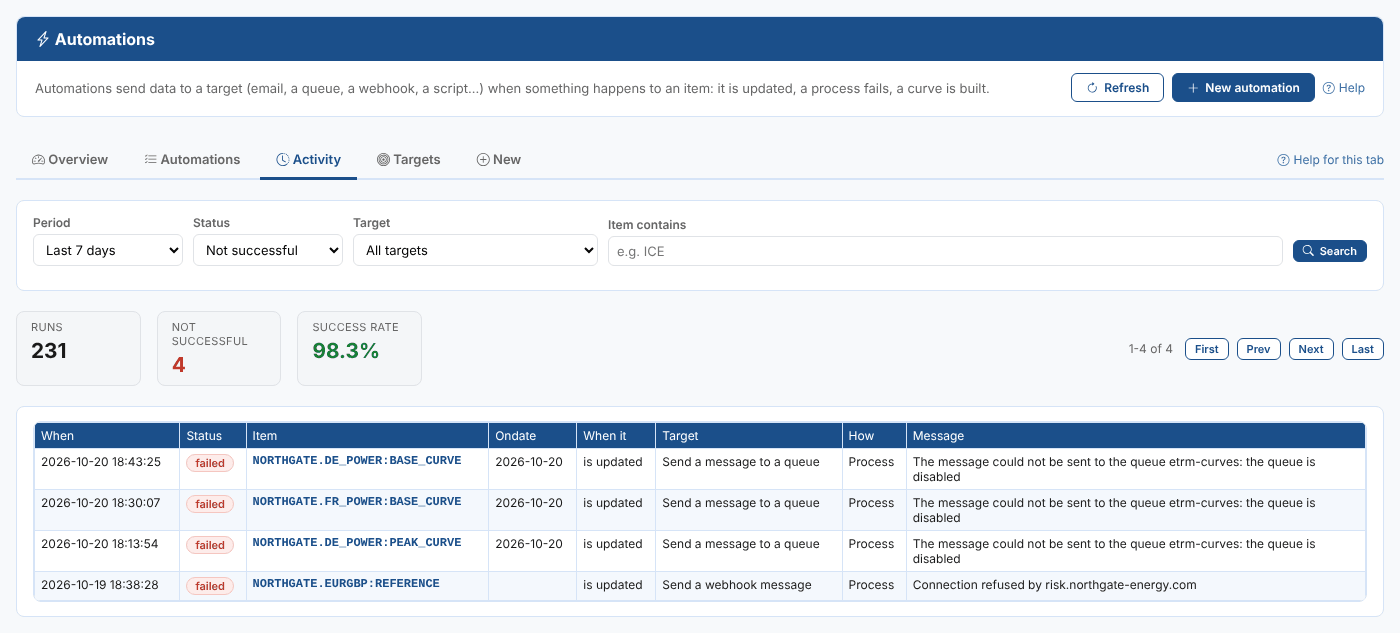Open NORTHGATE.EURGBP:REFERENCE item

pos(346,584)
